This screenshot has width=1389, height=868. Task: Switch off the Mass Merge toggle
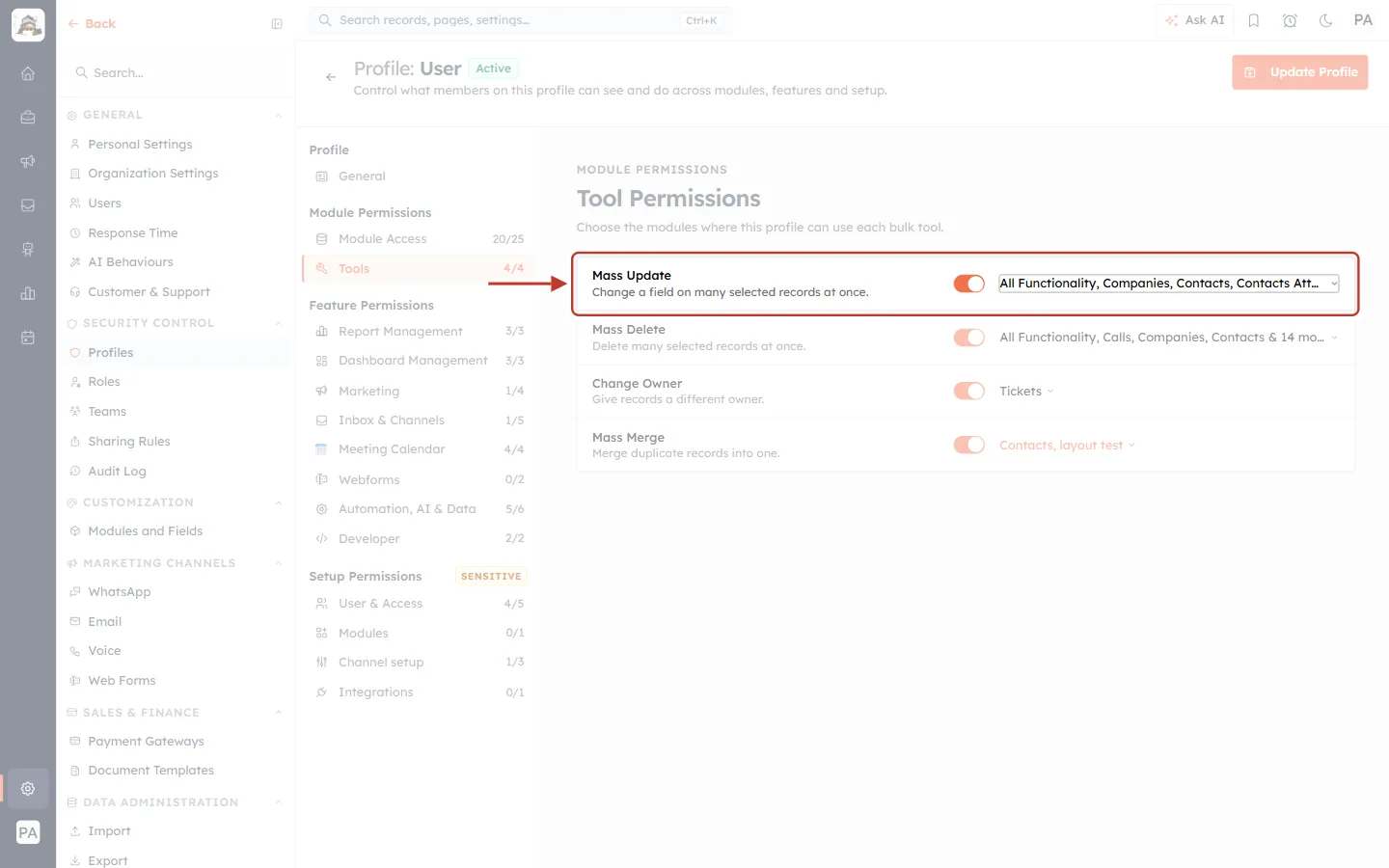pyautogui.click(x=968, y=446)
